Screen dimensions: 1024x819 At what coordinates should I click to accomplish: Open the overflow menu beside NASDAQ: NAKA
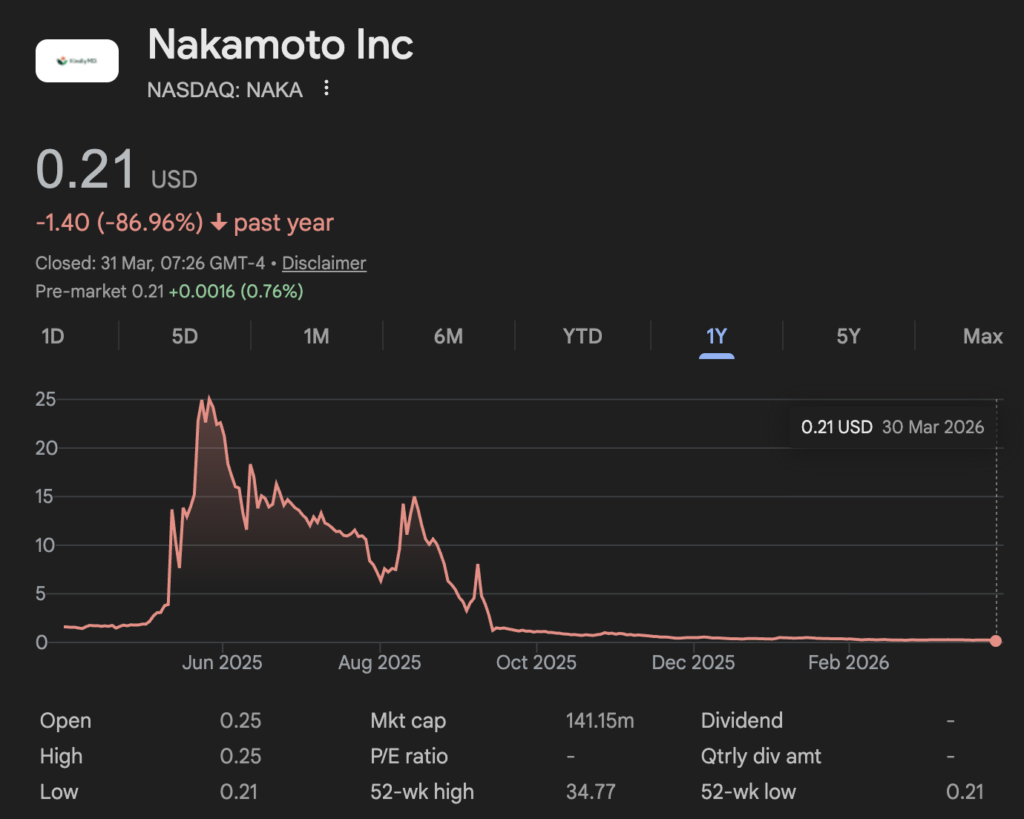(326, 89)
